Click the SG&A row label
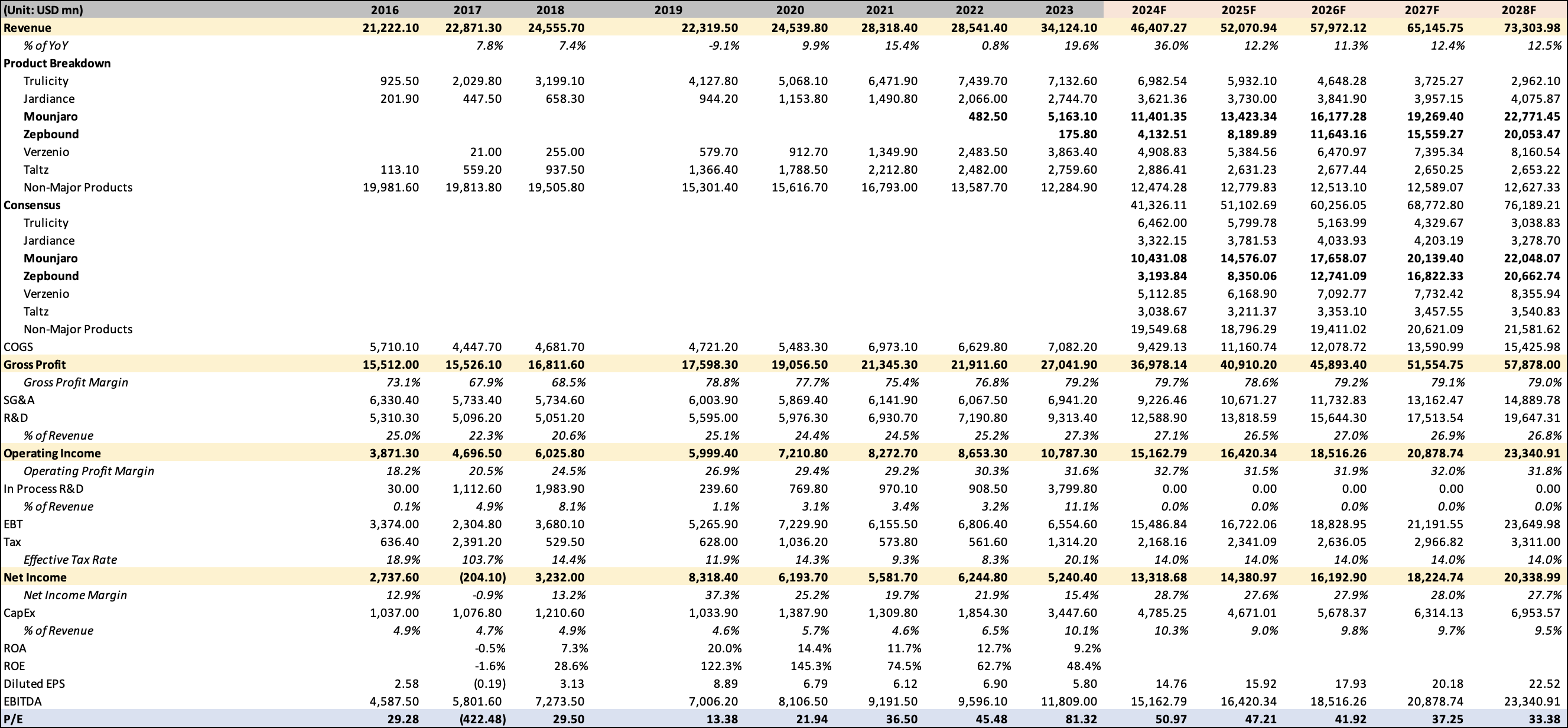Screen dimensions: 1568x728 pos(19,399)
